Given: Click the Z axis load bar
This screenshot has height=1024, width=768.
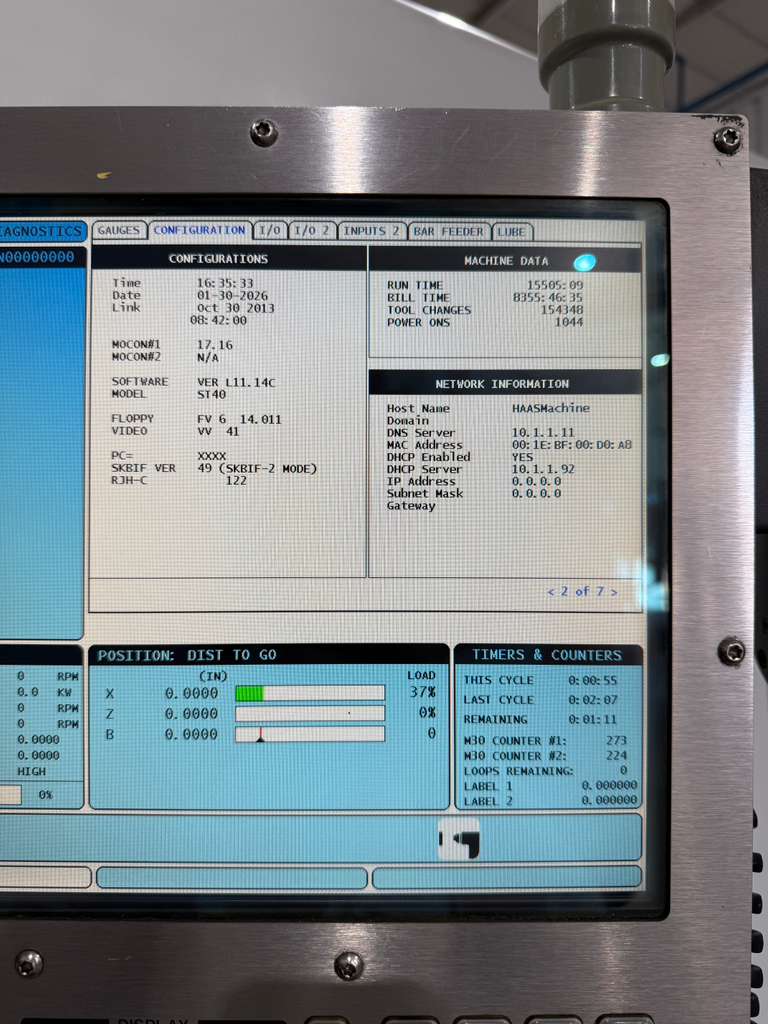Looking at the screenshot, I should click(309, 714).
